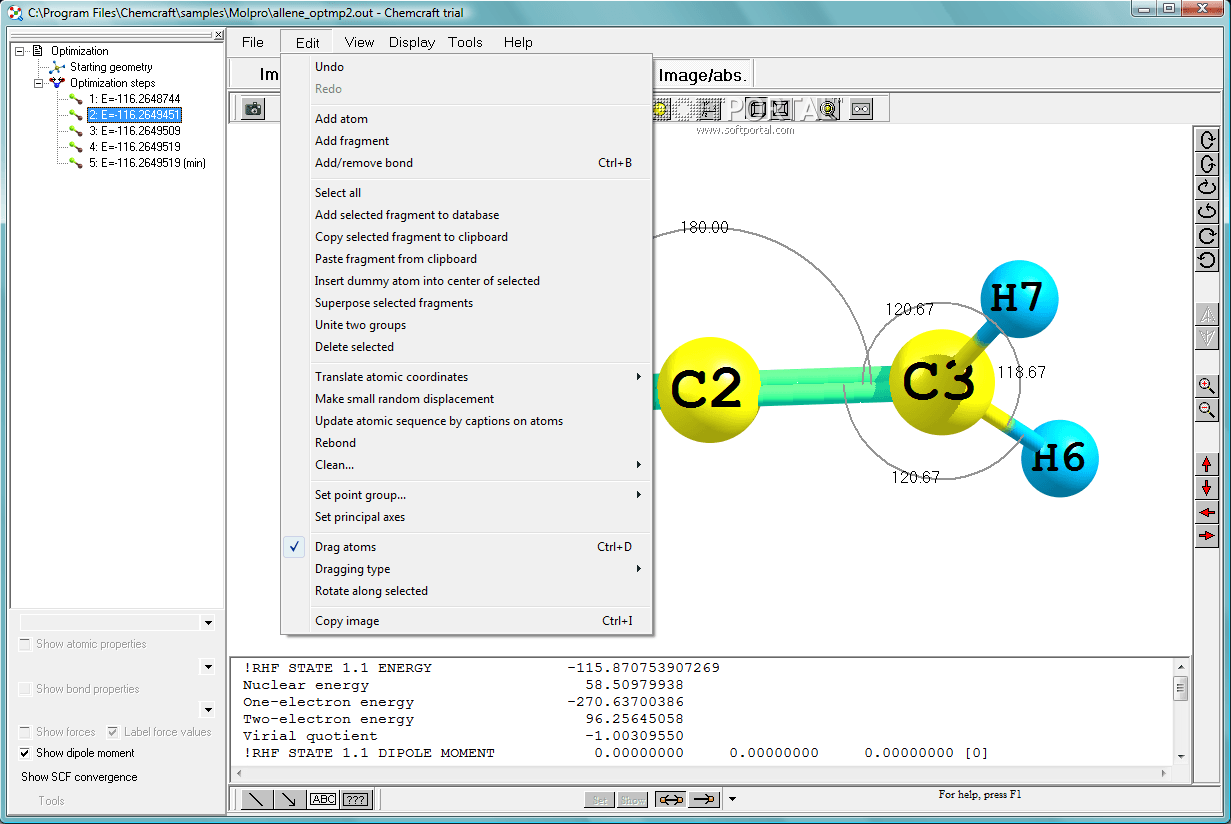Click the ??? label tool icon
The height and width of the screenshot is (824, 1231).
(x=356, y=799)
